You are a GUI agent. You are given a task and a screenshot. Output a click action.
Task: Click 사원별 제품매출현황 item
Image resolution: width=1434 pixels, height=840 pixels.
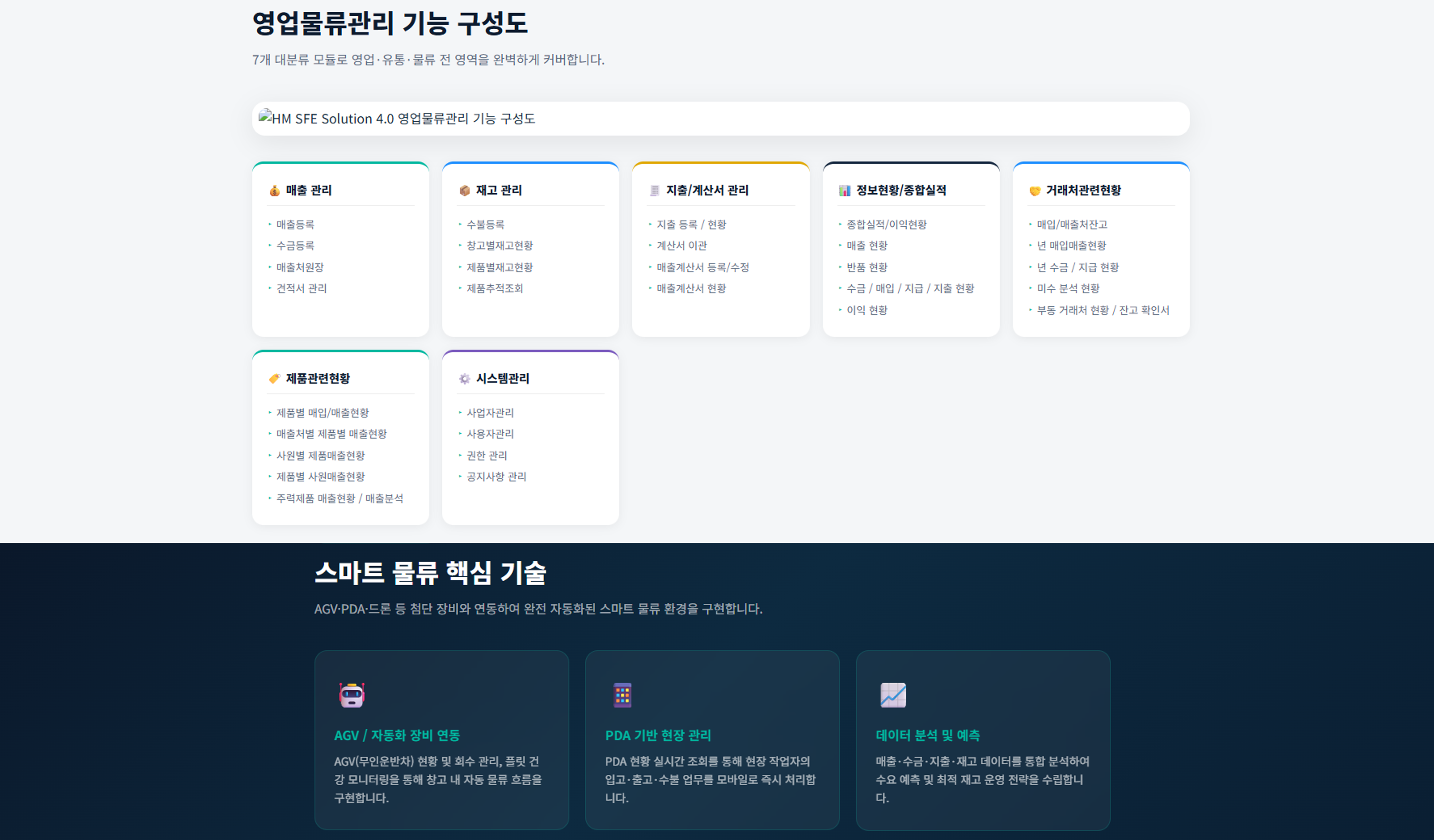[x=320, y=455]
